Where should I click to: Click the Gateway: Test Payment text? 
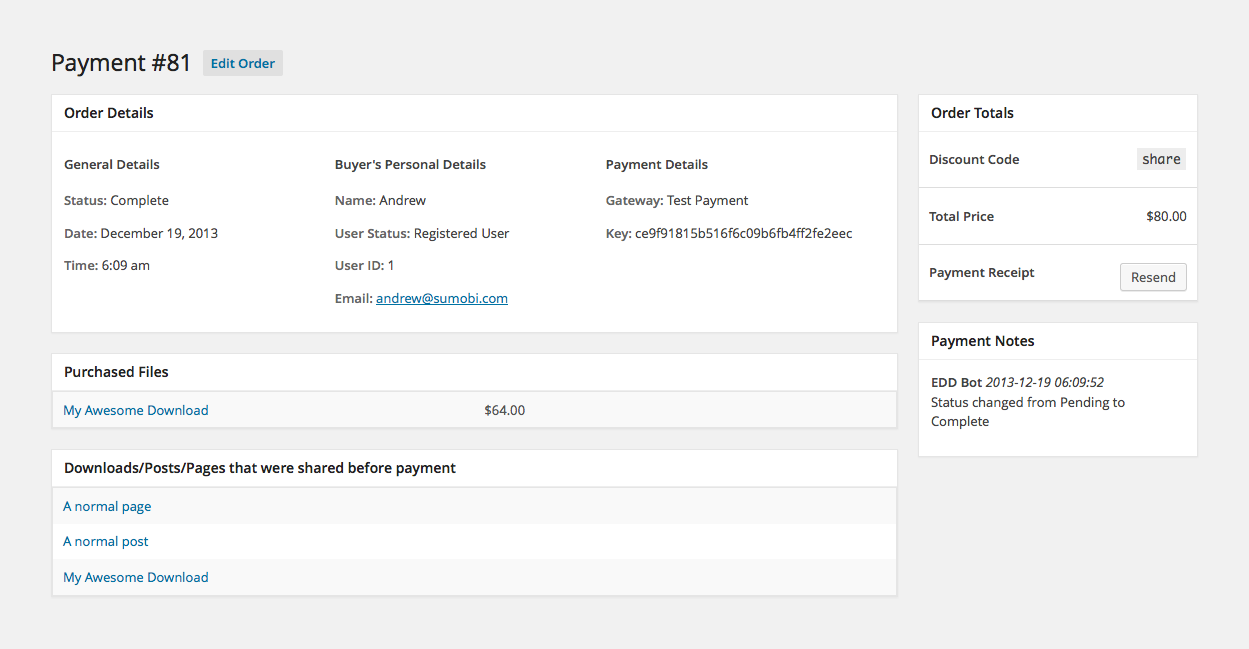point(677,200)
